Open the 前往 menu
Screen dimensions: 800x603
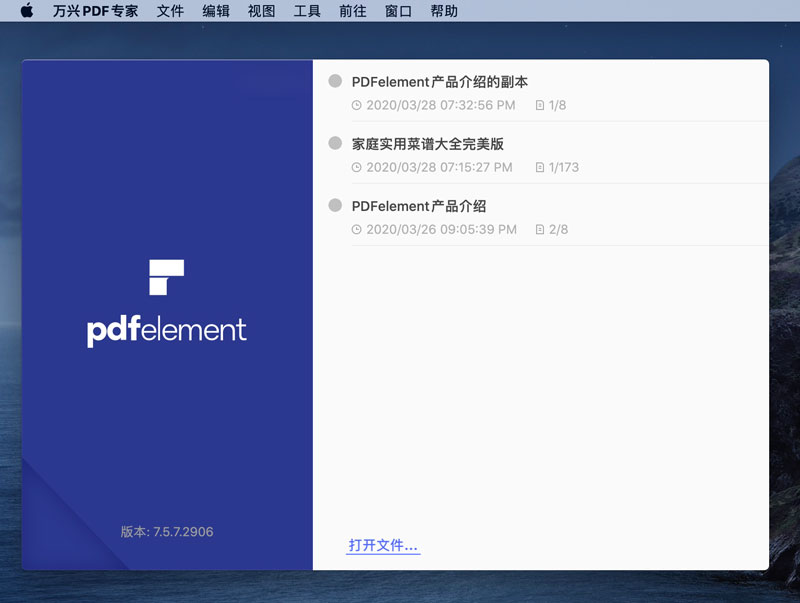pyautogui.click(x=351, y=12)
